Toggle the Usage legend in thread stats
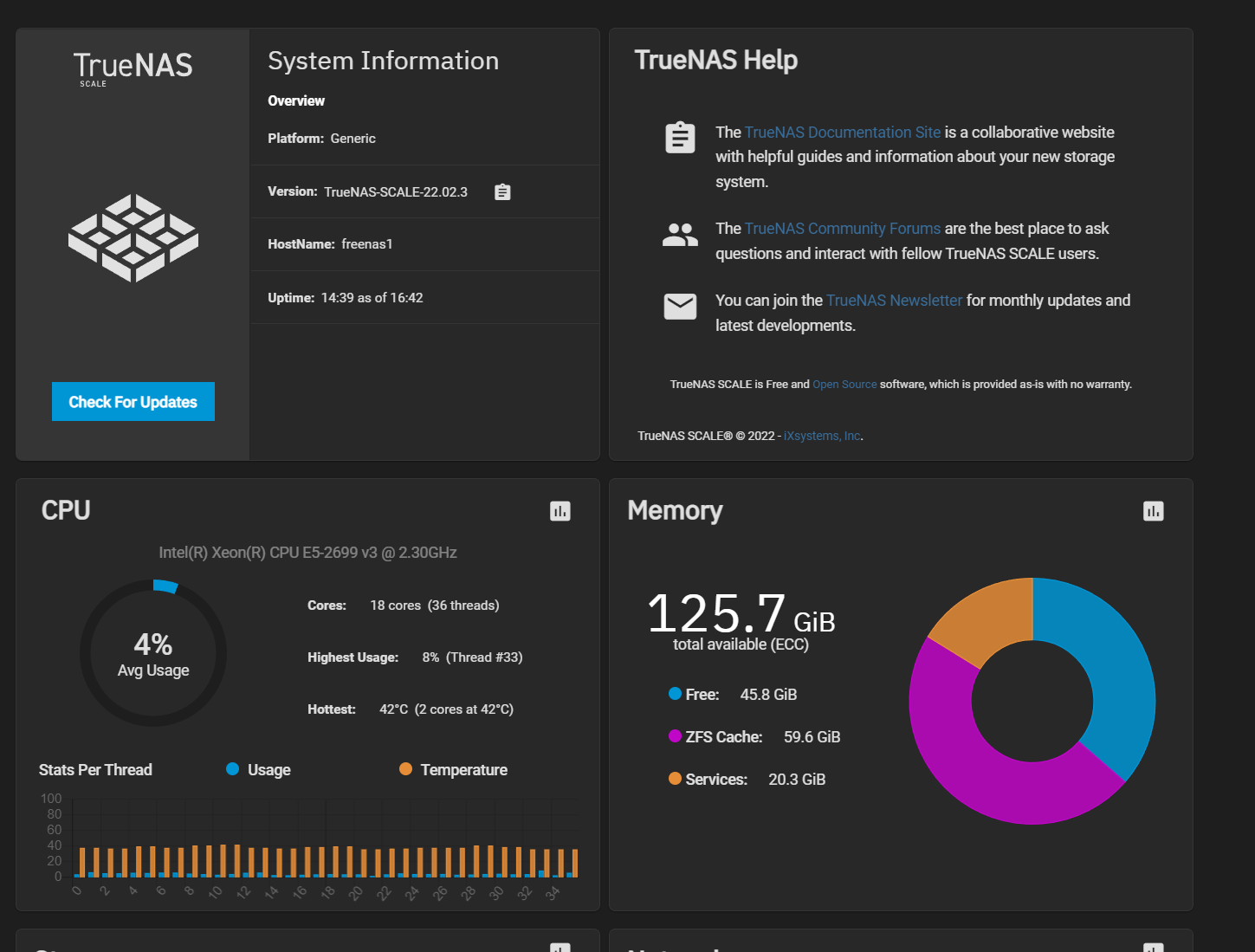This screenshot has height=952, width=1255. coord(258,770)
